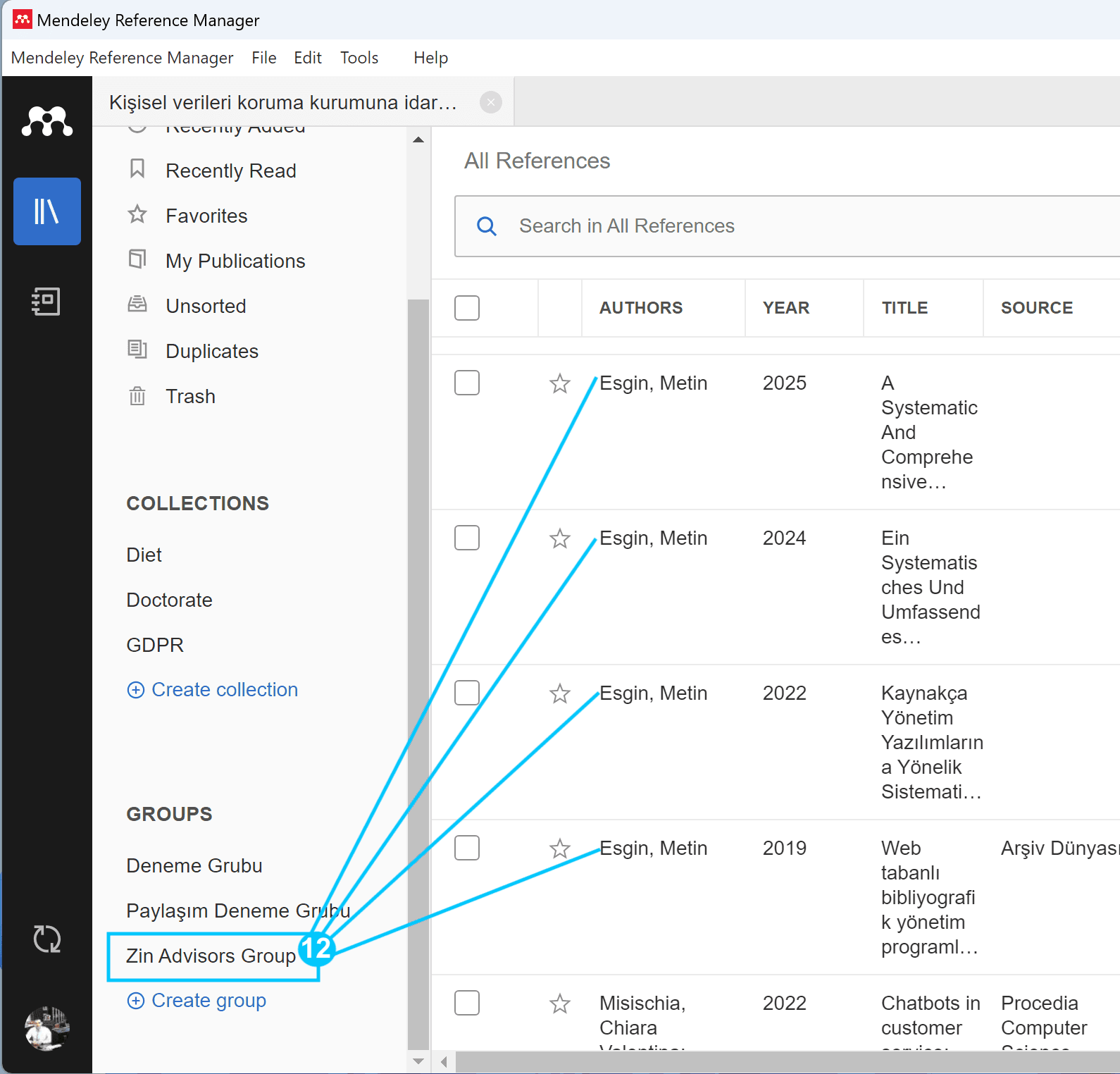The height and width of the screenshot is (1074, 1120).
Task: Click Search in All References field
Action: tap(788, 226)
